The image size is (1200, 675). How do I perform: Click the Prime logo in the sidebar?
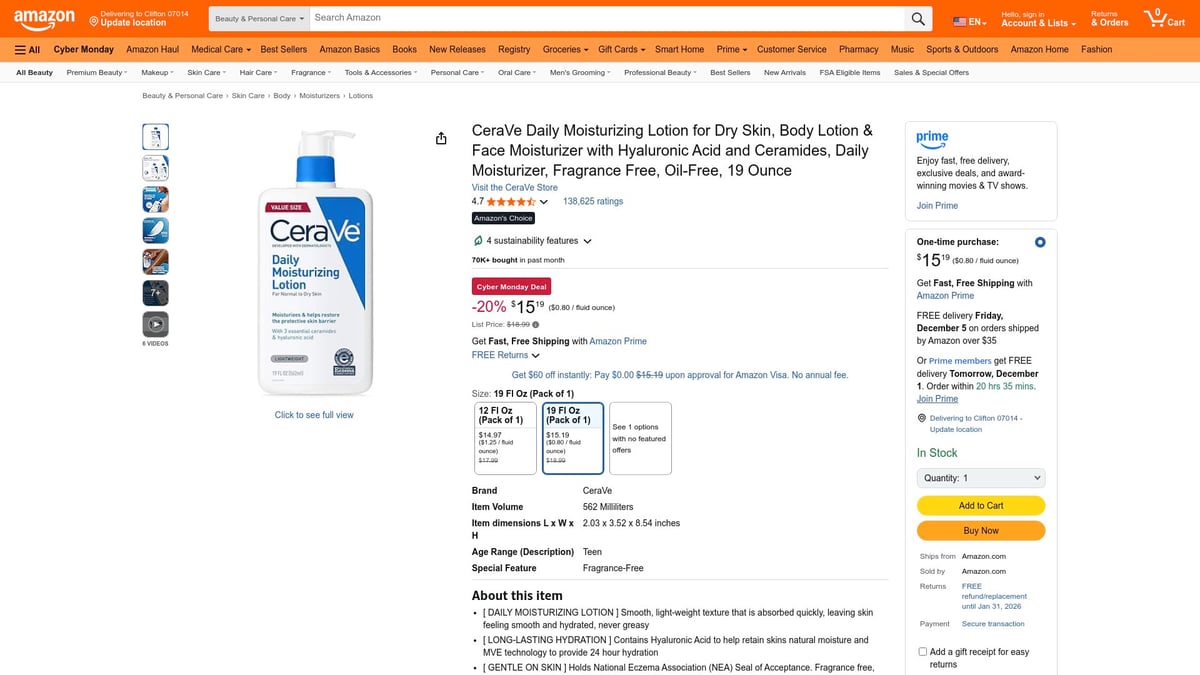932,140
